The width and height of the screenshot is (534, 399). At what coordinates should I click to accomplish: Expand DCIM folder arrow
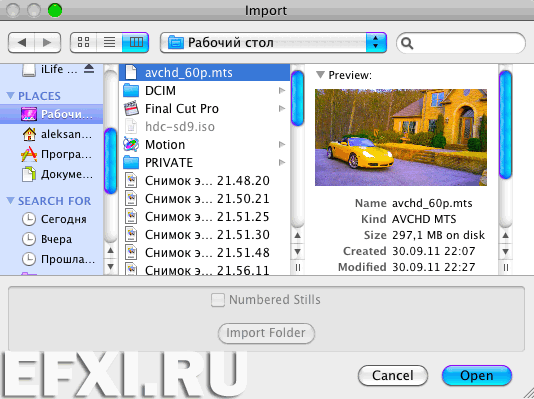pos(282,91)
